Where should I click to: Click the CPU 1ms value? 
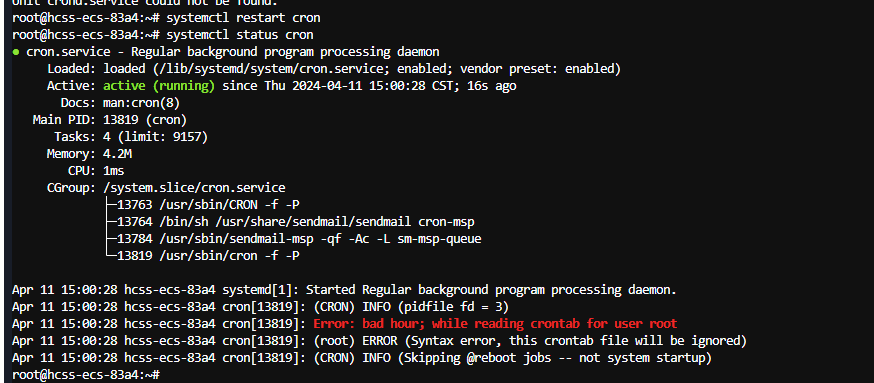(114, 171)
